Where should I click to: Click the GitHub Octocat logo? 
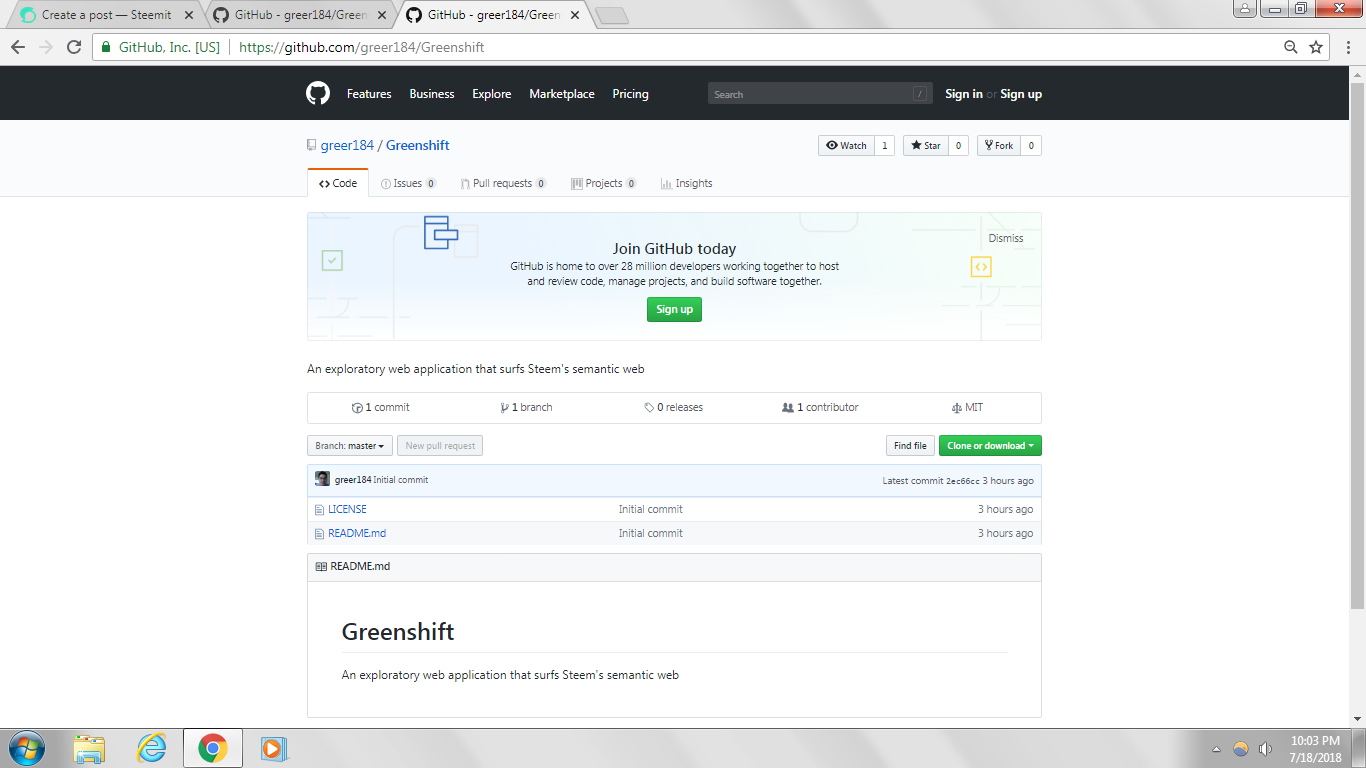point(317,94)
